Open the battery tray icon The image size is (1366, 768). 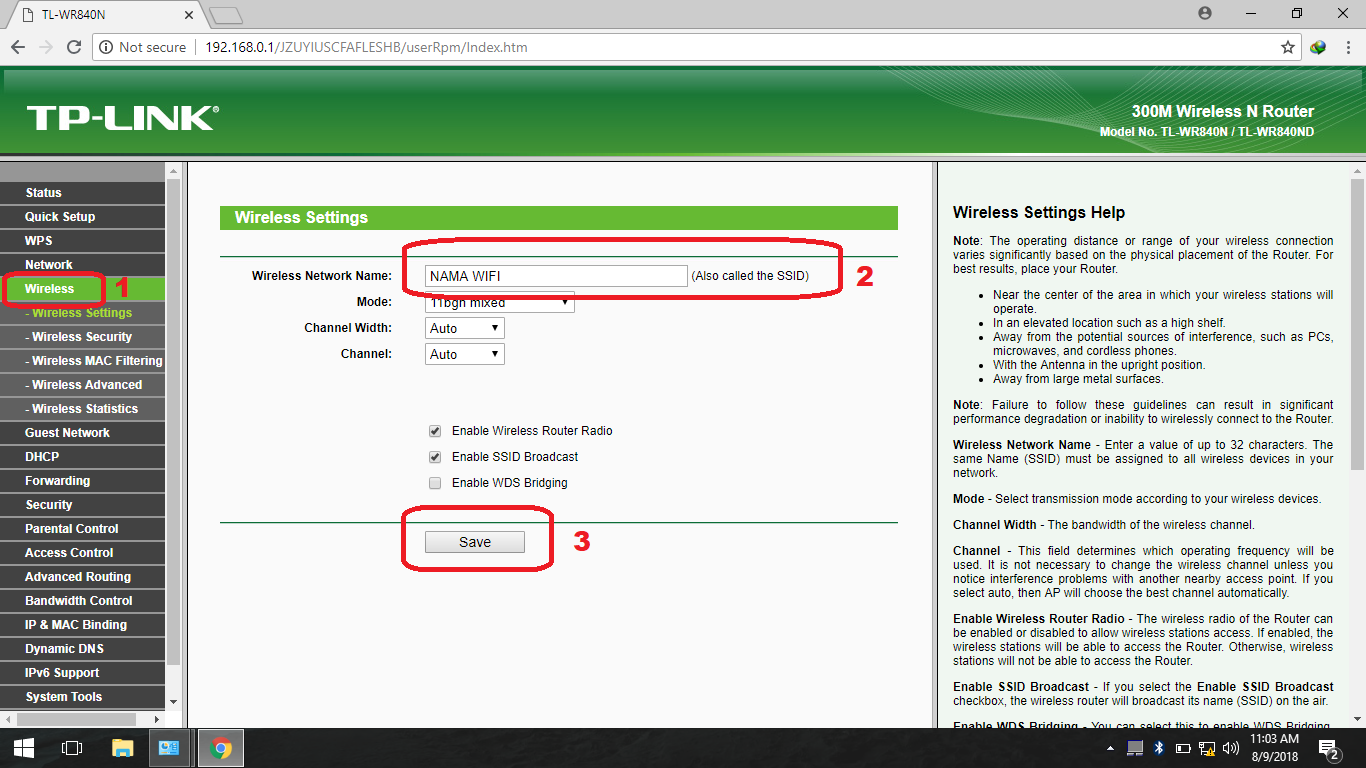[x=1183, y=748]
